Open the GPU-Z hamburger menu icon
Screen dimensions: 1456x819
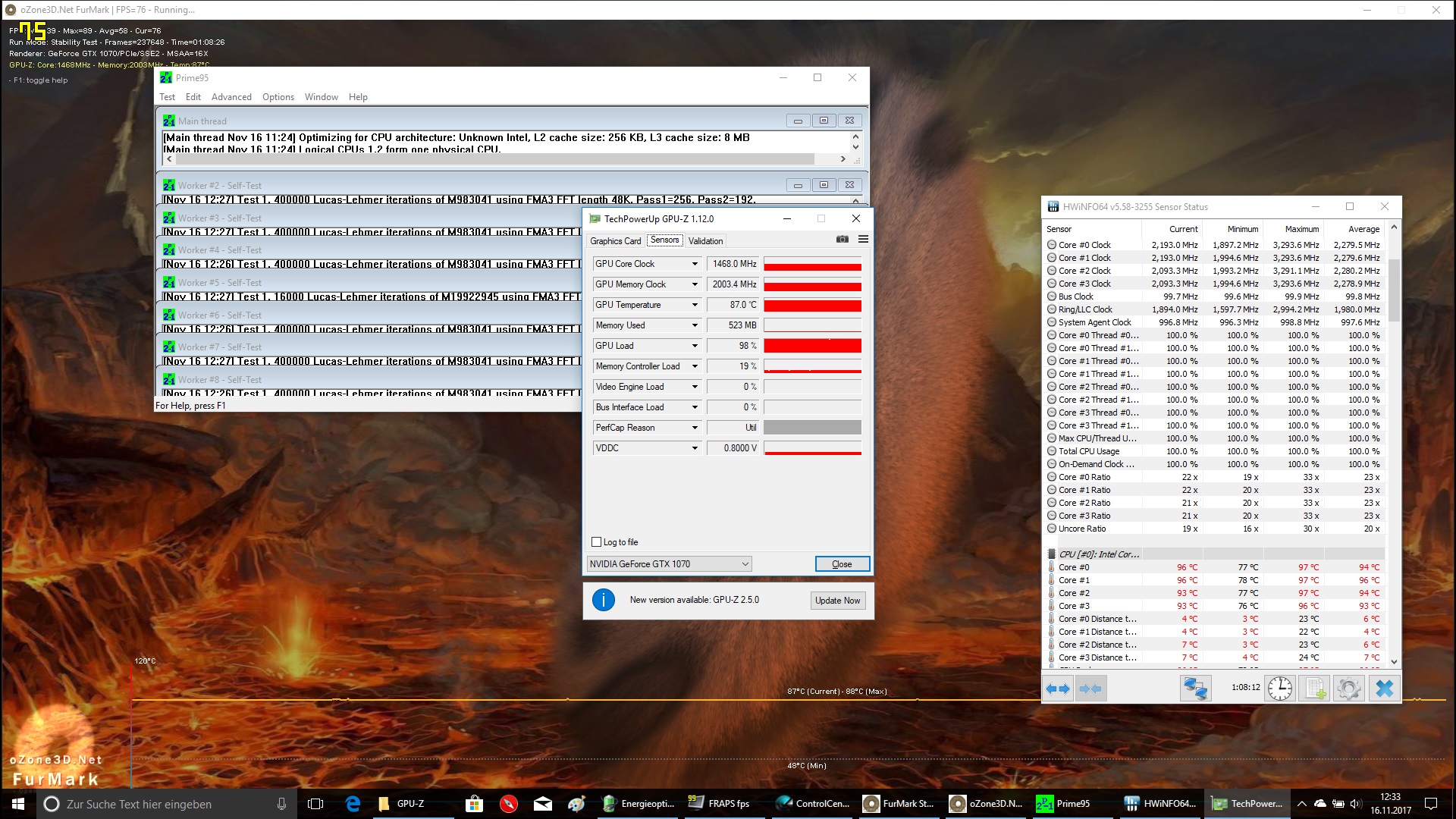pos(863,240)
